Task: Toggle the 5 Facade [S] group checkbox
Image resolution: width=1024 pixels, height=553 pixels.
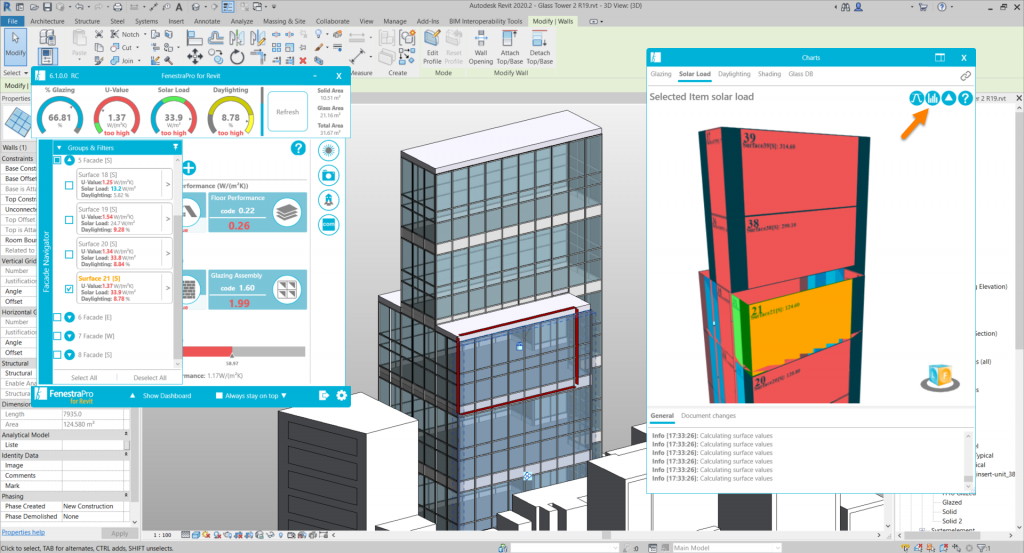Action: pyautogui.click(x=57, y=160)
